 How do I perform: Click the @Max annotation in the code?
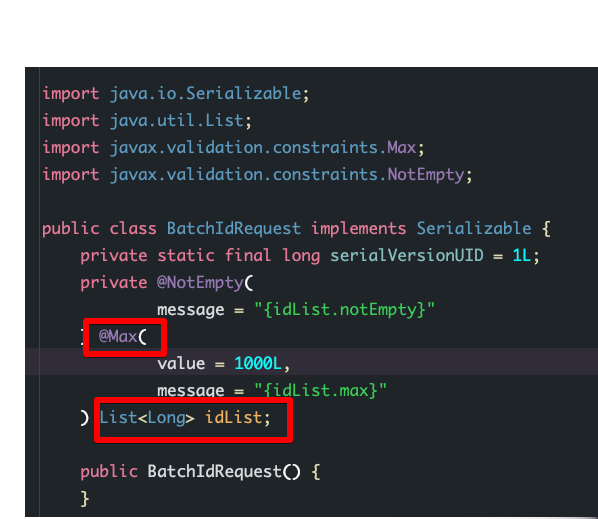click(x=118, y=337)
